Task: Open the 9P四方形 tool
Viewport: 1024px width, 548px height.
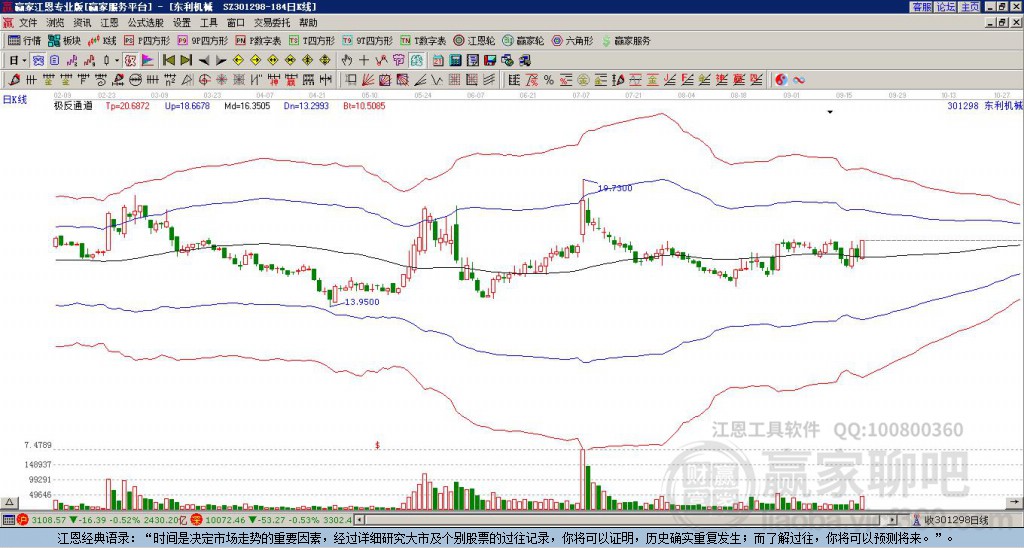Action: [202, 40]
